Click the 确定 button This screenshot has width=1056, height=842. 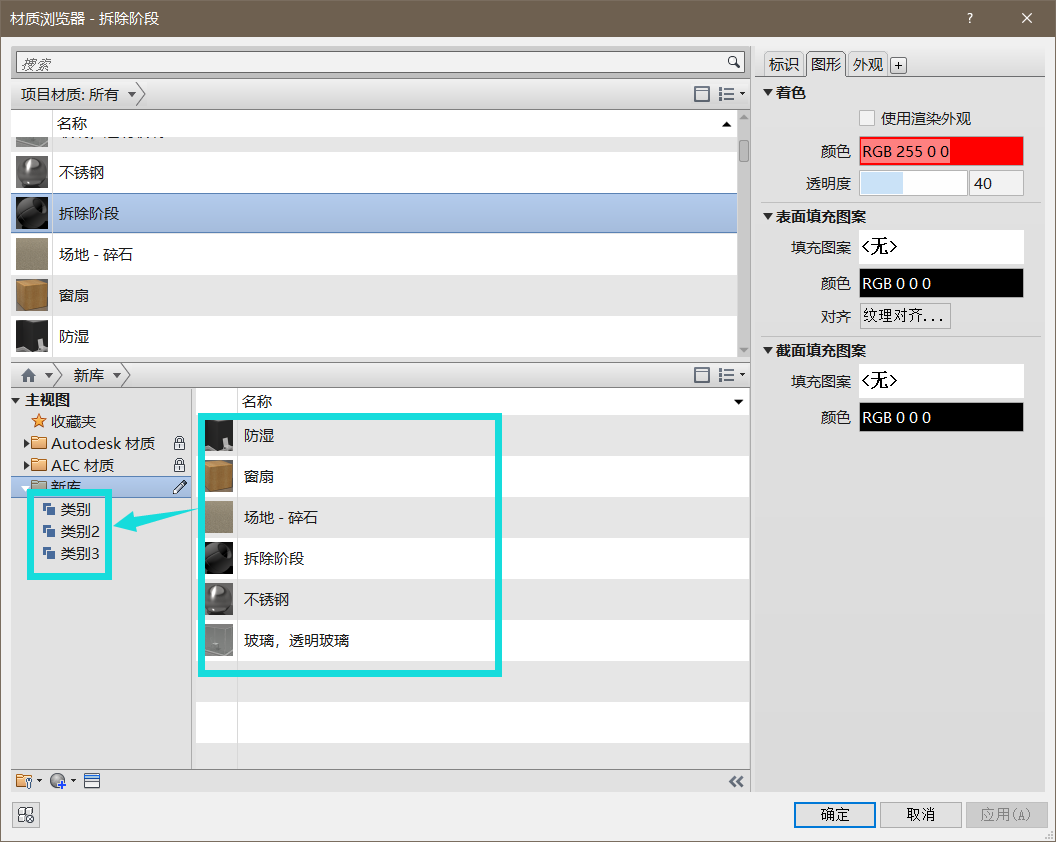coord(835,815)
